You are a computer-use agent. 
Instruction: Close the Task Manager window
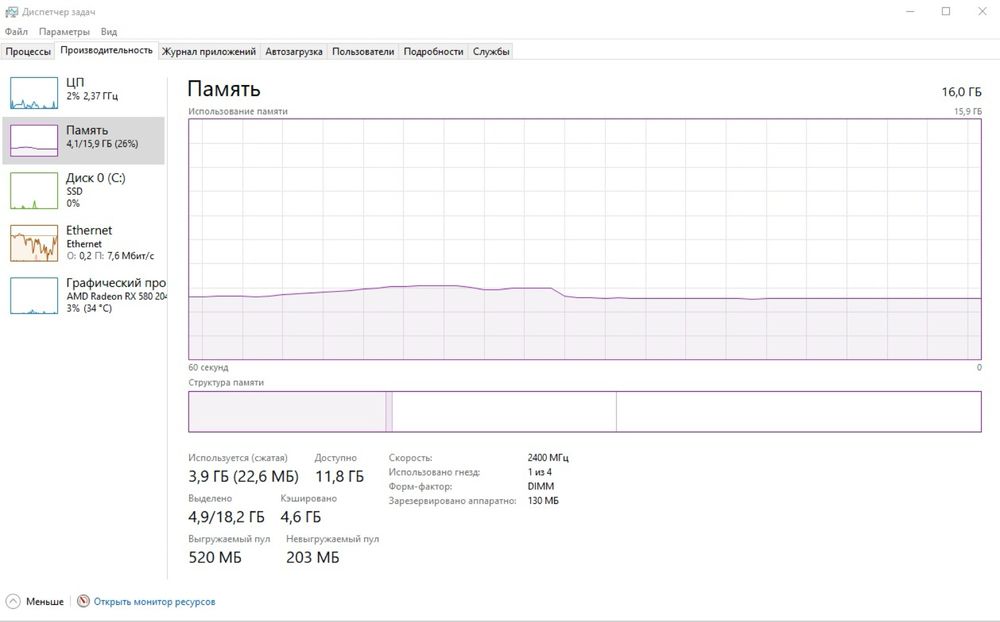tap(982, 11)
